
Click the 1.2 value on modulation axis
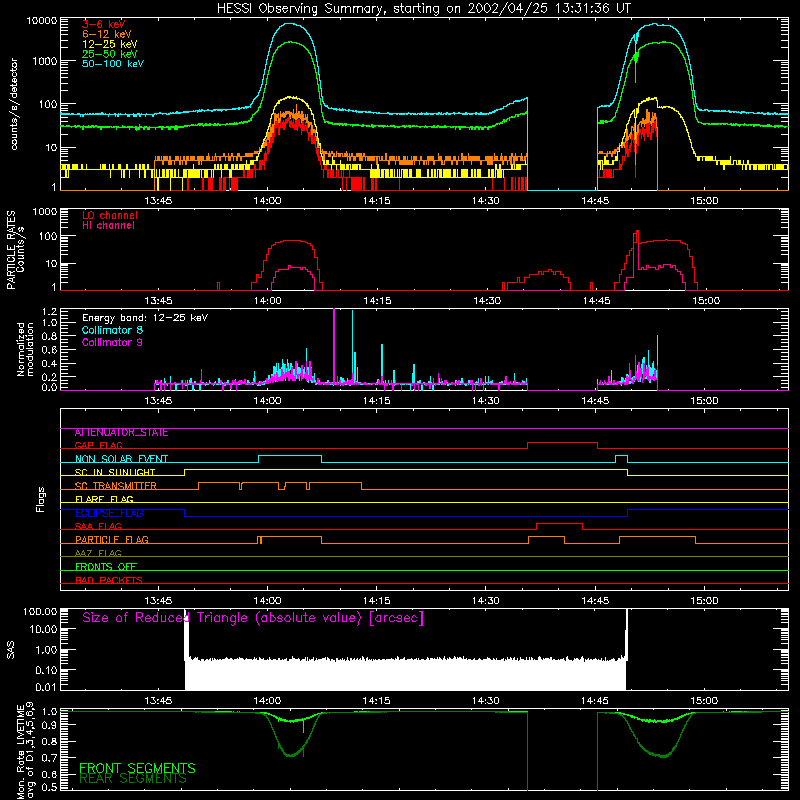(x=50, y=311)
